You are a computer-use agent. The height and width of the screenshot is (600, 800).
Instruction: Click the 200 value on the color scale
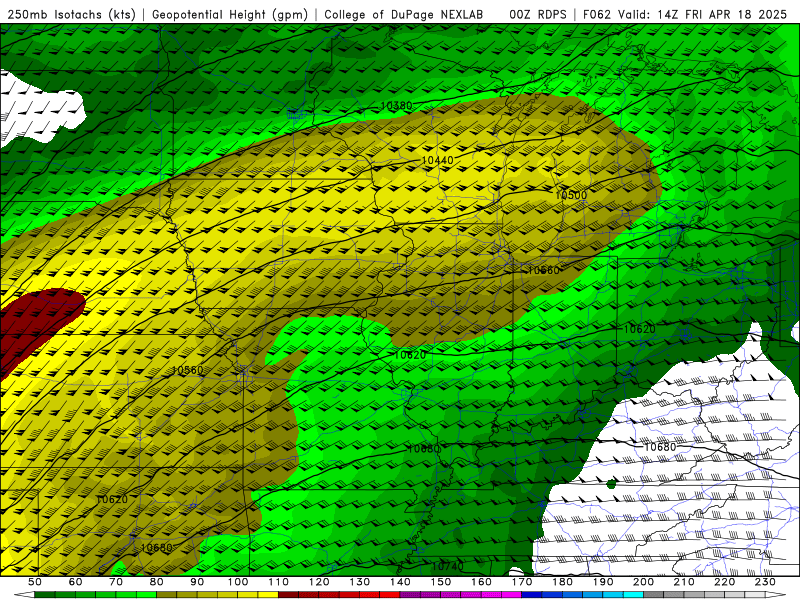(x=643, y=582)
